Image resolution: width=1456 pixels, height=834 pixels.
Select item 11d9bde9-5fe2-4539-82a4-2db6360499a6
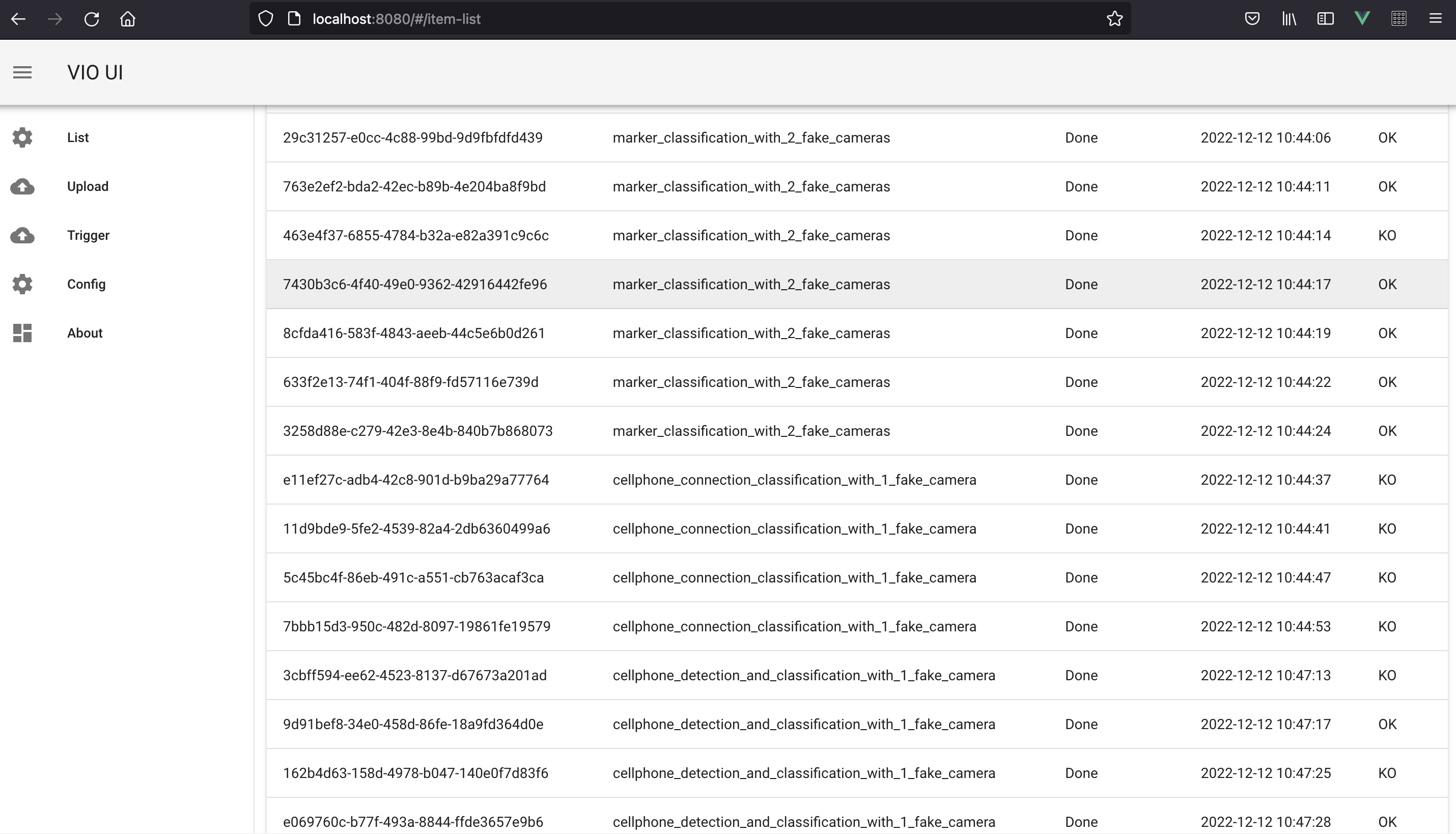[856, 529]
